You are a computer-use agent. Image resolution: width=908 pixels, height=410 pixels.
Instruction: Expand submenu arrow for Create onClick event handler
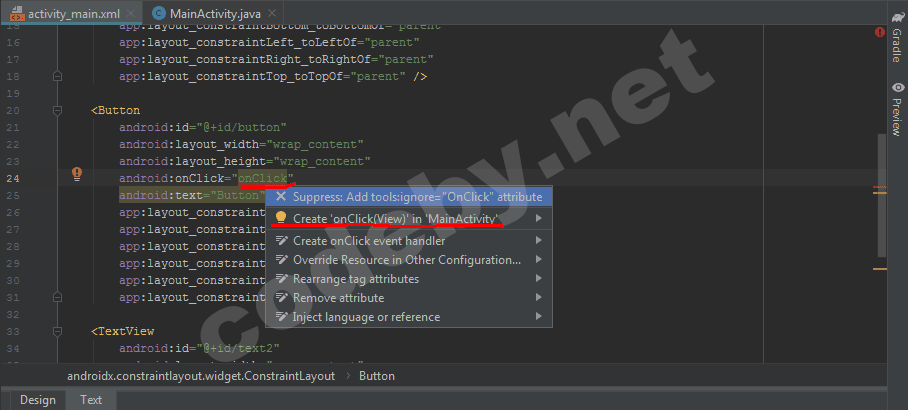tap(539, 240)
